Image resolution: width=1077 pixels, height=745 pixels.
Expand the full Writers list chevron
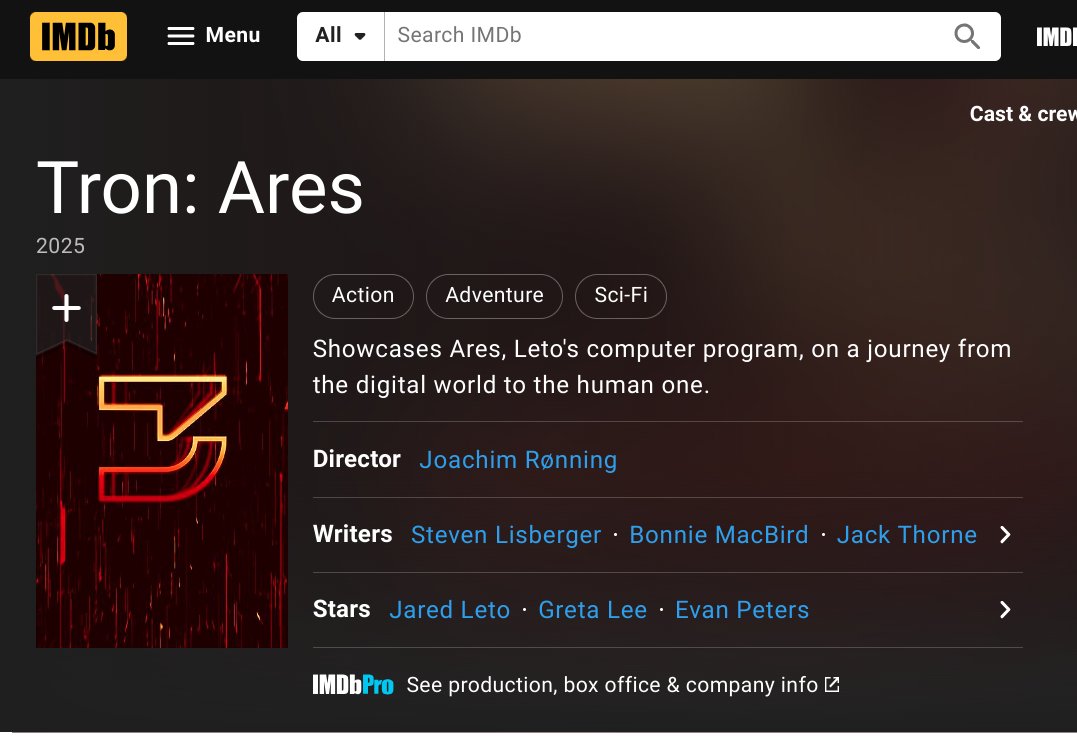[1005, 535]
